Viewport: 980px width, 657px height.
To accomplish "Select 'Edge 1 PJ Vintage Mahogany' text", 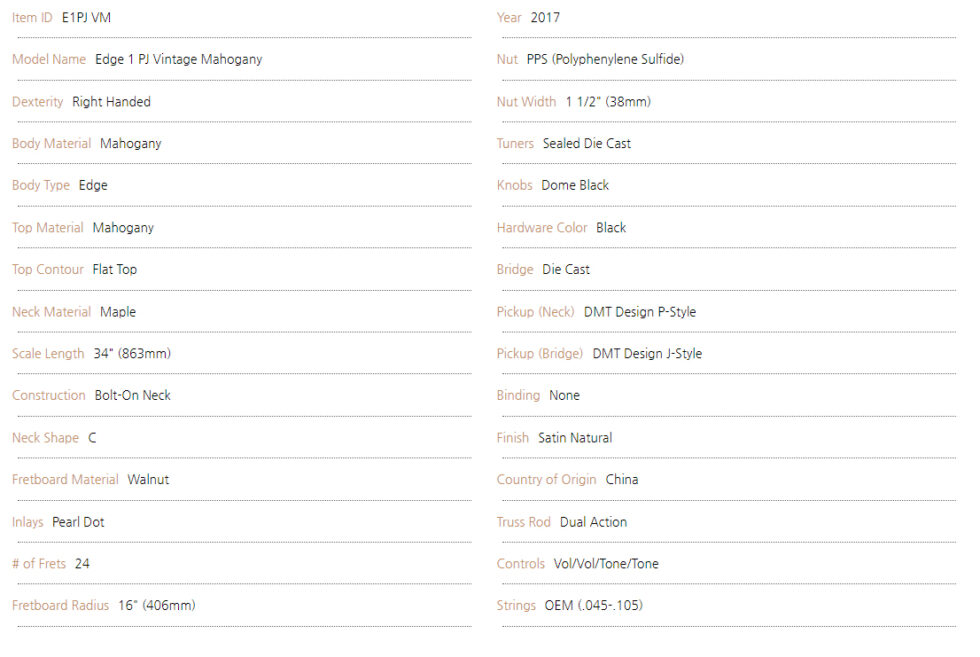I will coord(179,59).
